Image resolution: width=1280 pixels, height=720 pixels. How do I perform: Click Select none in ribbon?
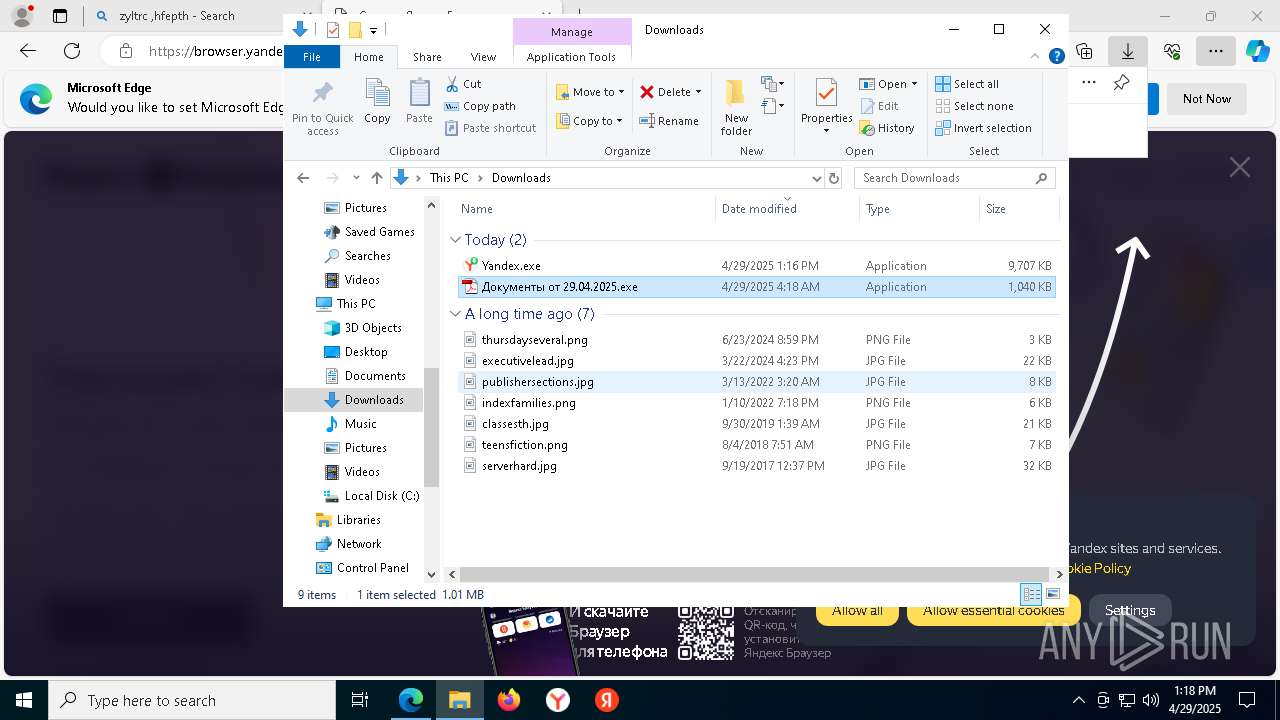point(974,106)
